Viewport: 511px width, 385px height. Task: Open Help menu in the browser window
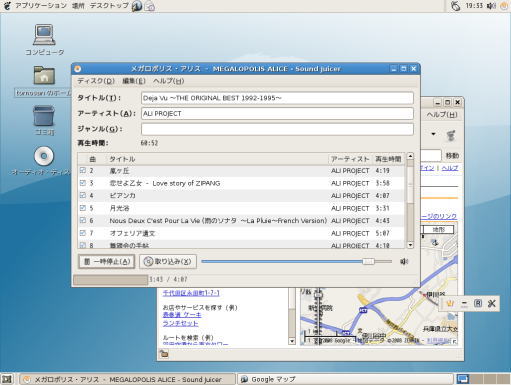442,115
